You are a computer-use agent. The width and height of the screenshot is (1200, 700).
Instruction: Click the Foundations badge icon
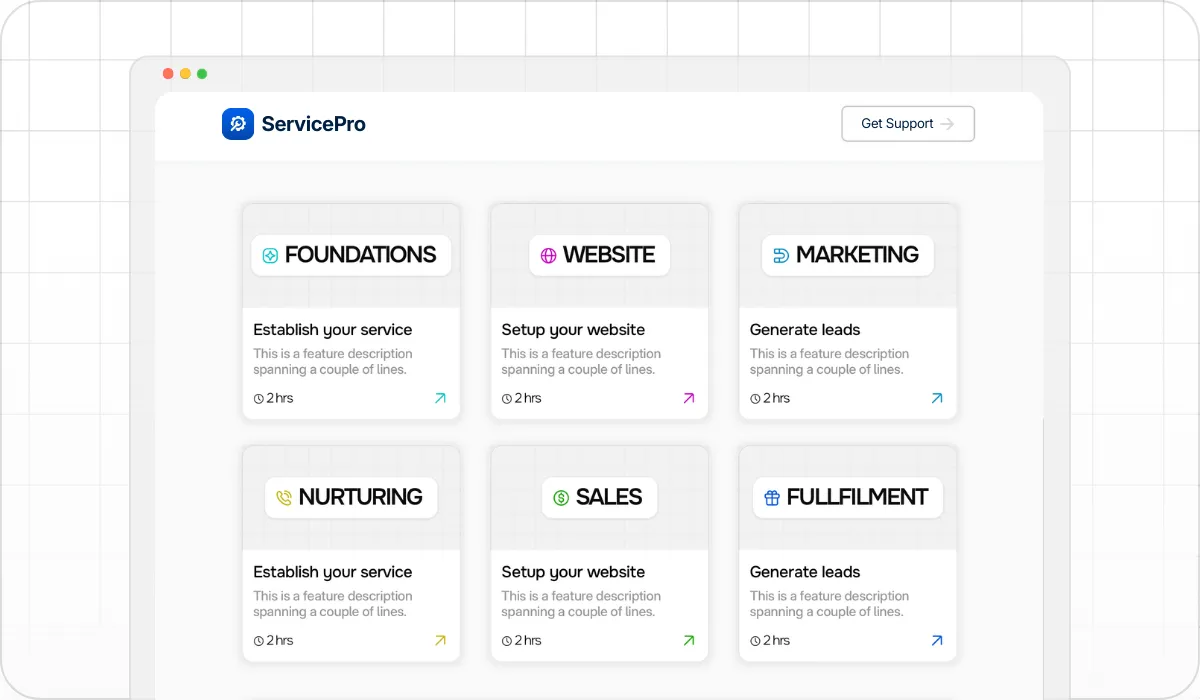pos(270,256)
